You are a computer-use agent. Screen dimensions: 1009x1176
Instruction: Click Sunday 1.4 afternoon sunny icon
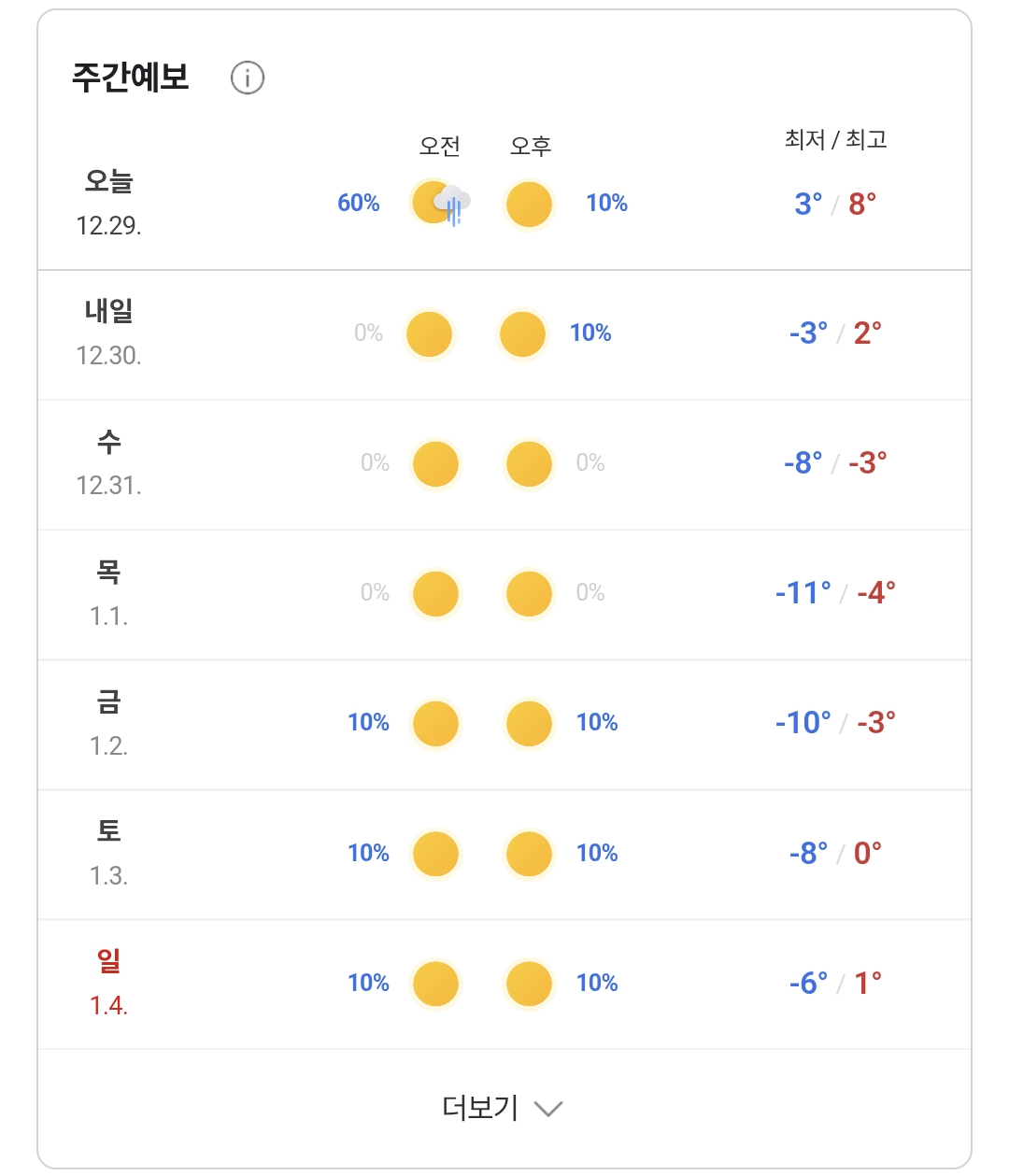click(x=529, y=984)
